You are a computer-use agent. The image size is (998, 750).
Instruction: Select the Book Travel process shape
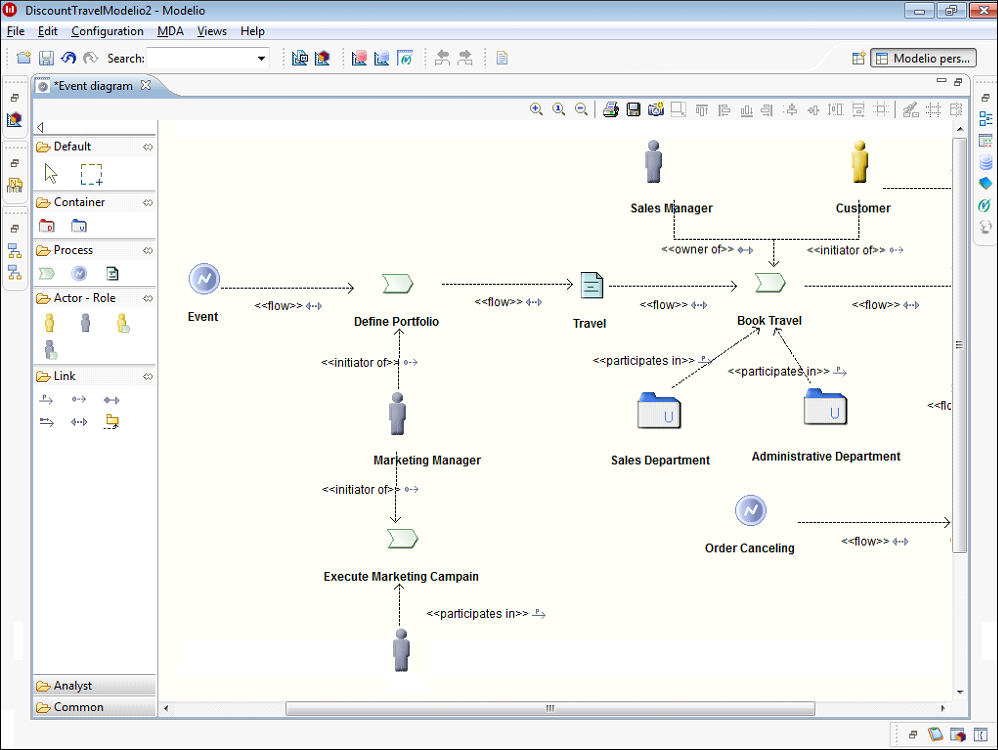tap(770, 283)
